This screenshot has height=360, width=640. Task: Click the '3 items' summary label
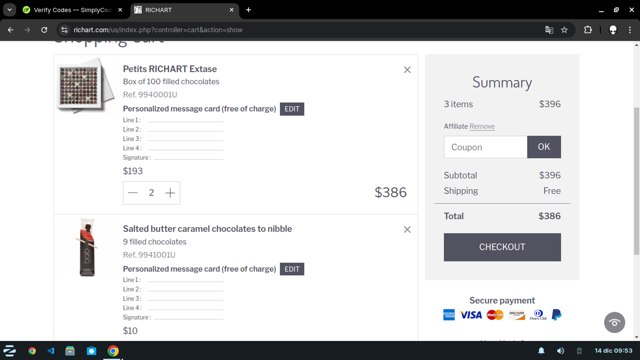point(458,104)
